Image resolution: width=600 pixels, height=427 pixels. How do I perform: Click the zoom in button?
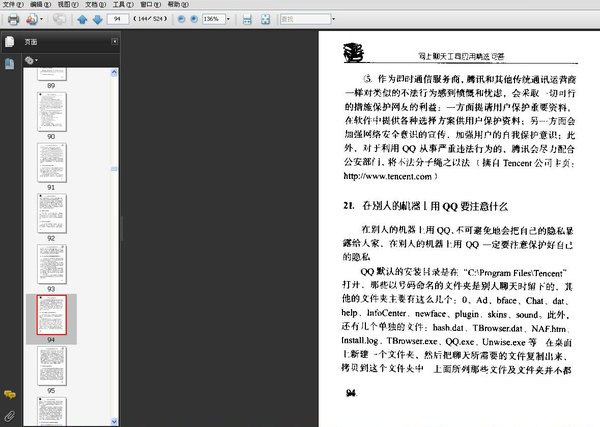click(194, 19)
